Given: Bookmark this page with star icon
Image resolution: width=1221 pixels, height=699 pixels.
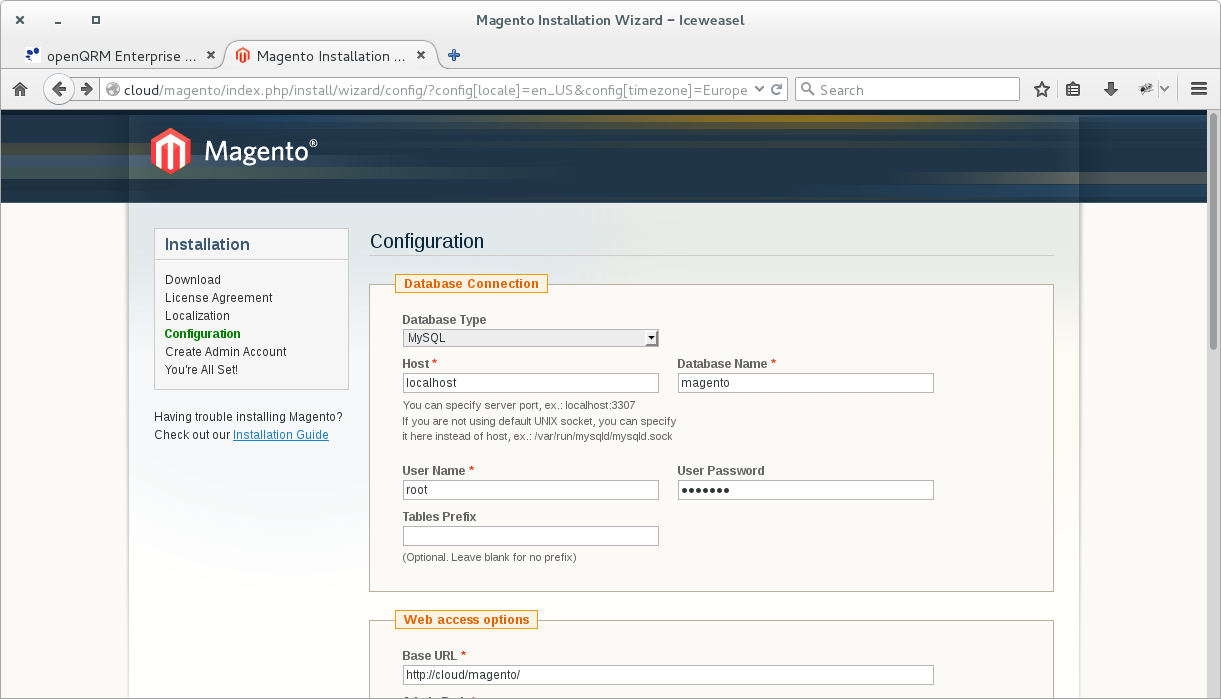Looking at the screenshot, I should click(1042, 89).
